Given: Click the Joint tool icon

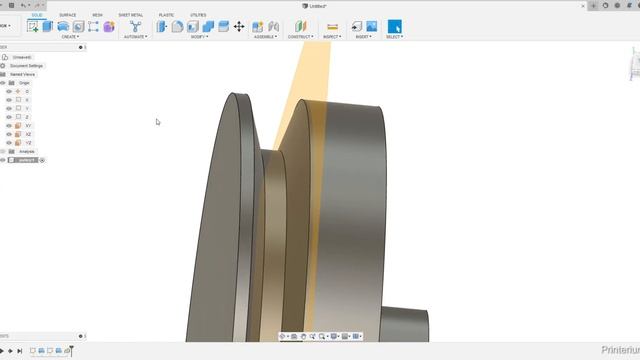Looking at the screenshot, I should (273, 27).
